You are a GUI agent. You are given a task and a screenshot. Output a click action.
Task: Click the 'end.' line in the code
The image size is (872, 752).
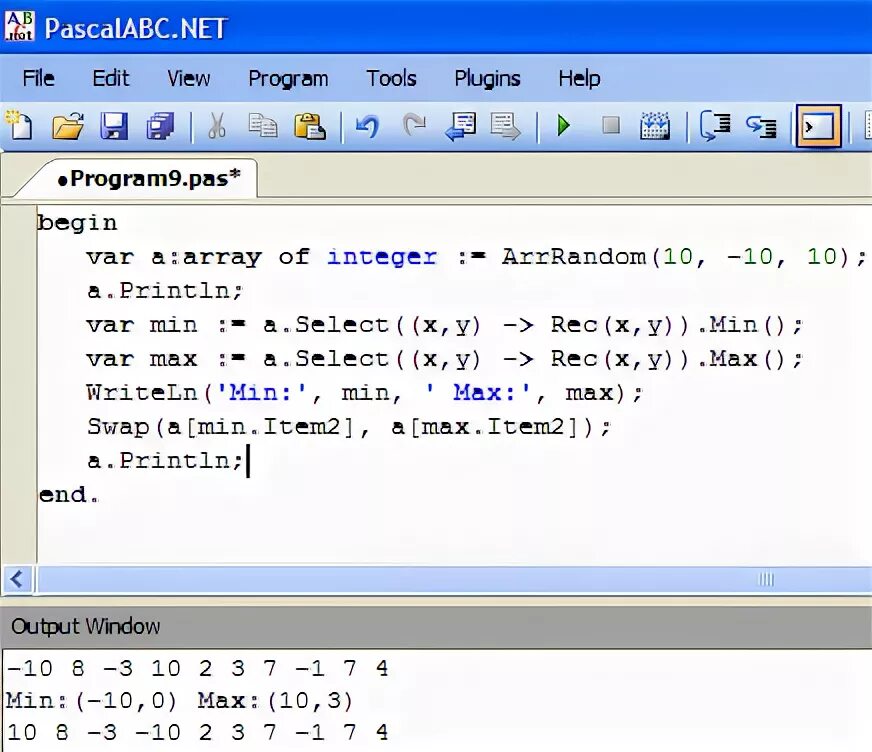[69, 494]
